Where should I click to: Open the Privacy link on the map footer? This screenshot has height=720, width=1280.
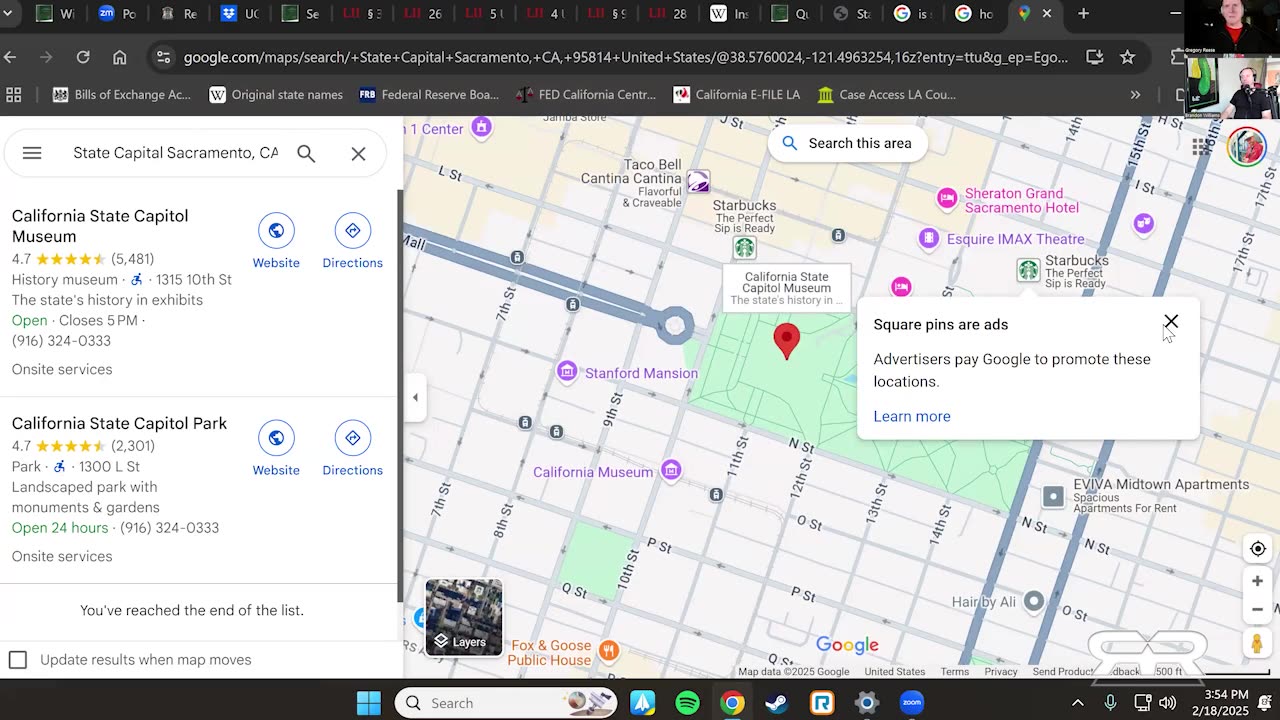pyautogui.click(x=1000, y=672)
